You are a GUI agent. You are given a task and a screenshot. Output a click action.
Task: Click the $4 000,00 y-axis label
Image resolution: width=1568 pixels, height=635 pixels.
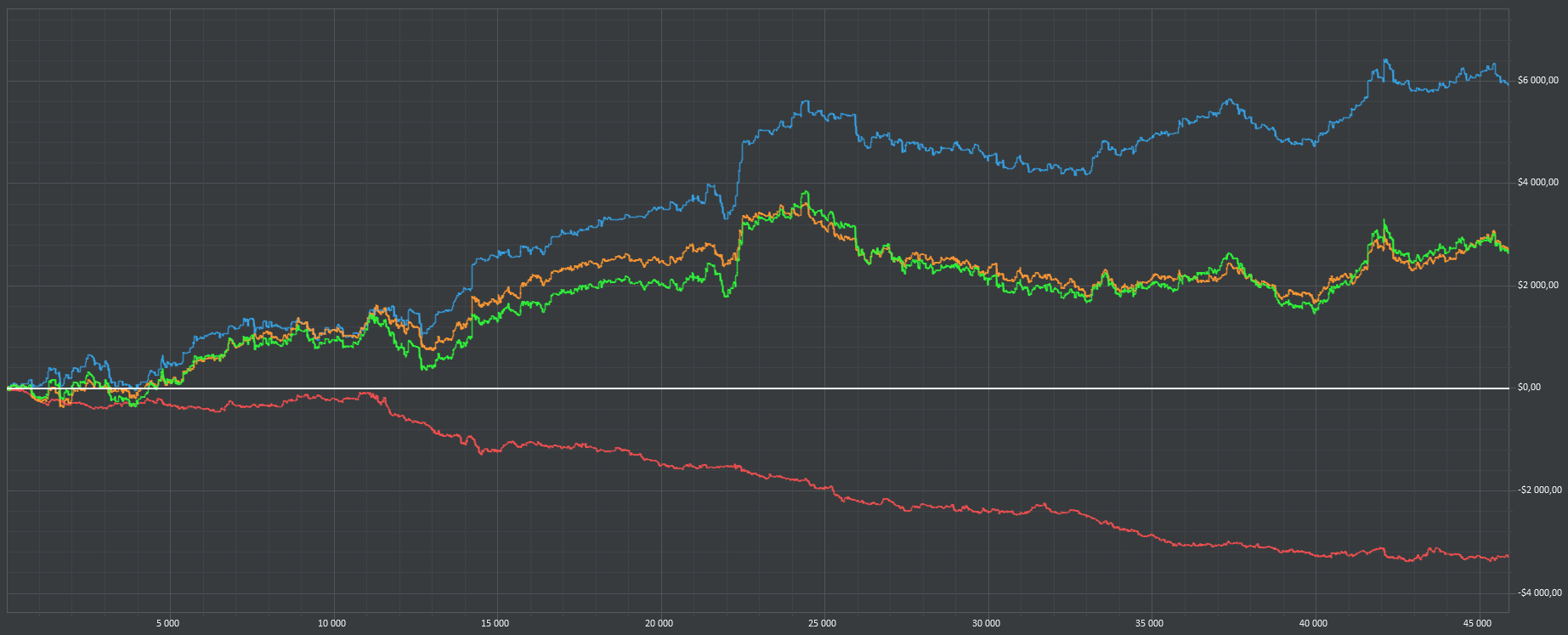pos(1537,183)
